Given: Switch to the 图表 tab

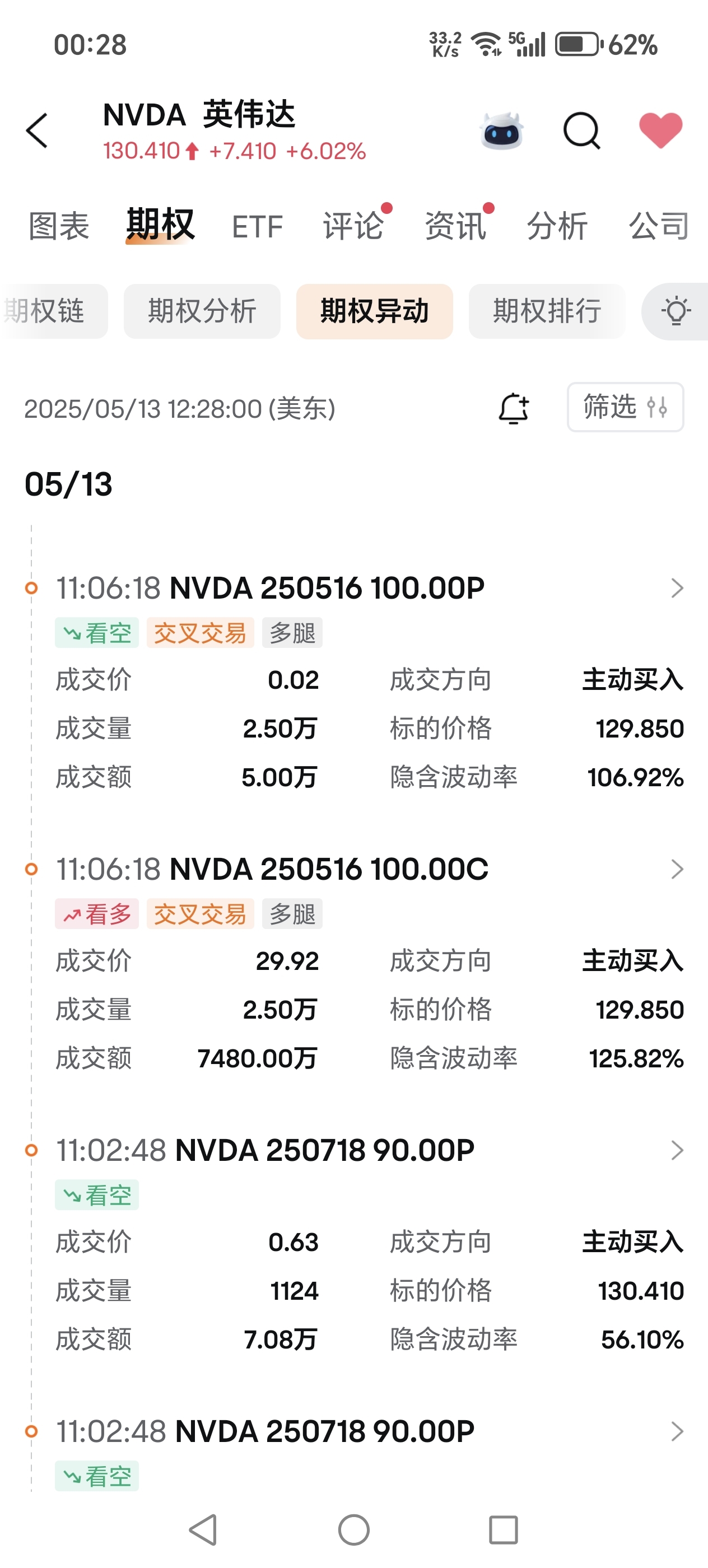Looking at the screenshot, I should (59, 226).
